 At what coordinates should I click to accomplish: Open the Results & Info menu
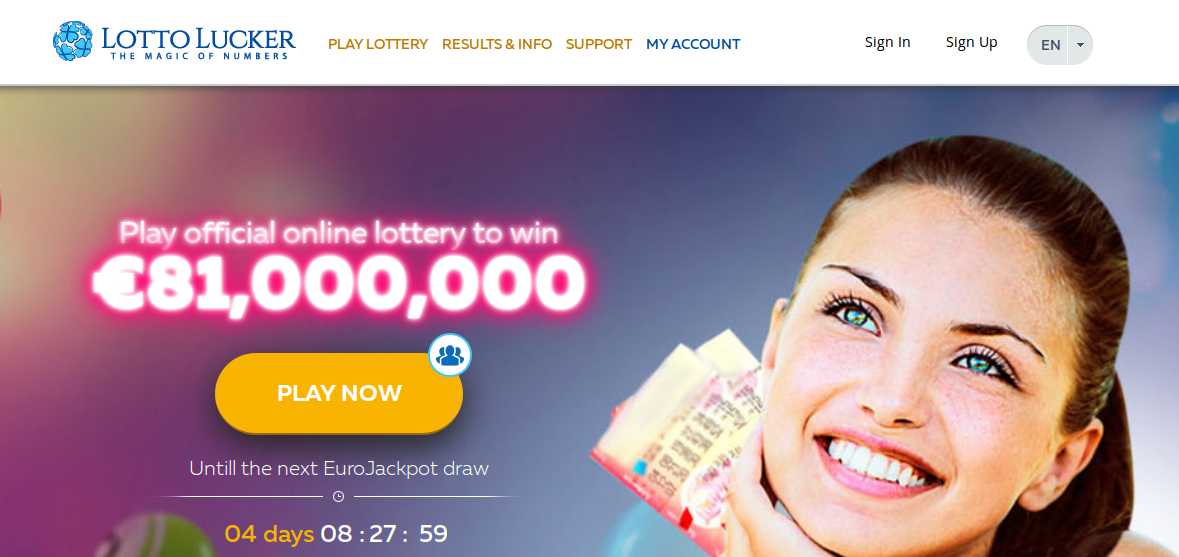pos(497,44)
